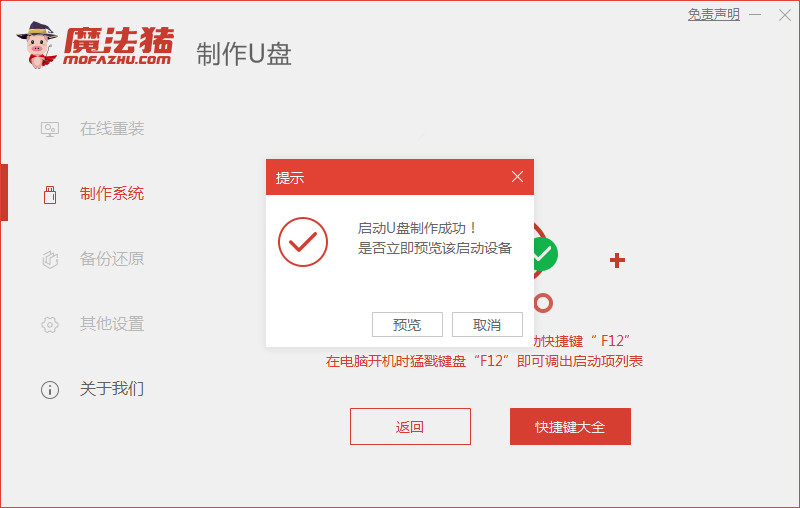
Task: Open the 在线重装 menu item
Action: (112, 129)
